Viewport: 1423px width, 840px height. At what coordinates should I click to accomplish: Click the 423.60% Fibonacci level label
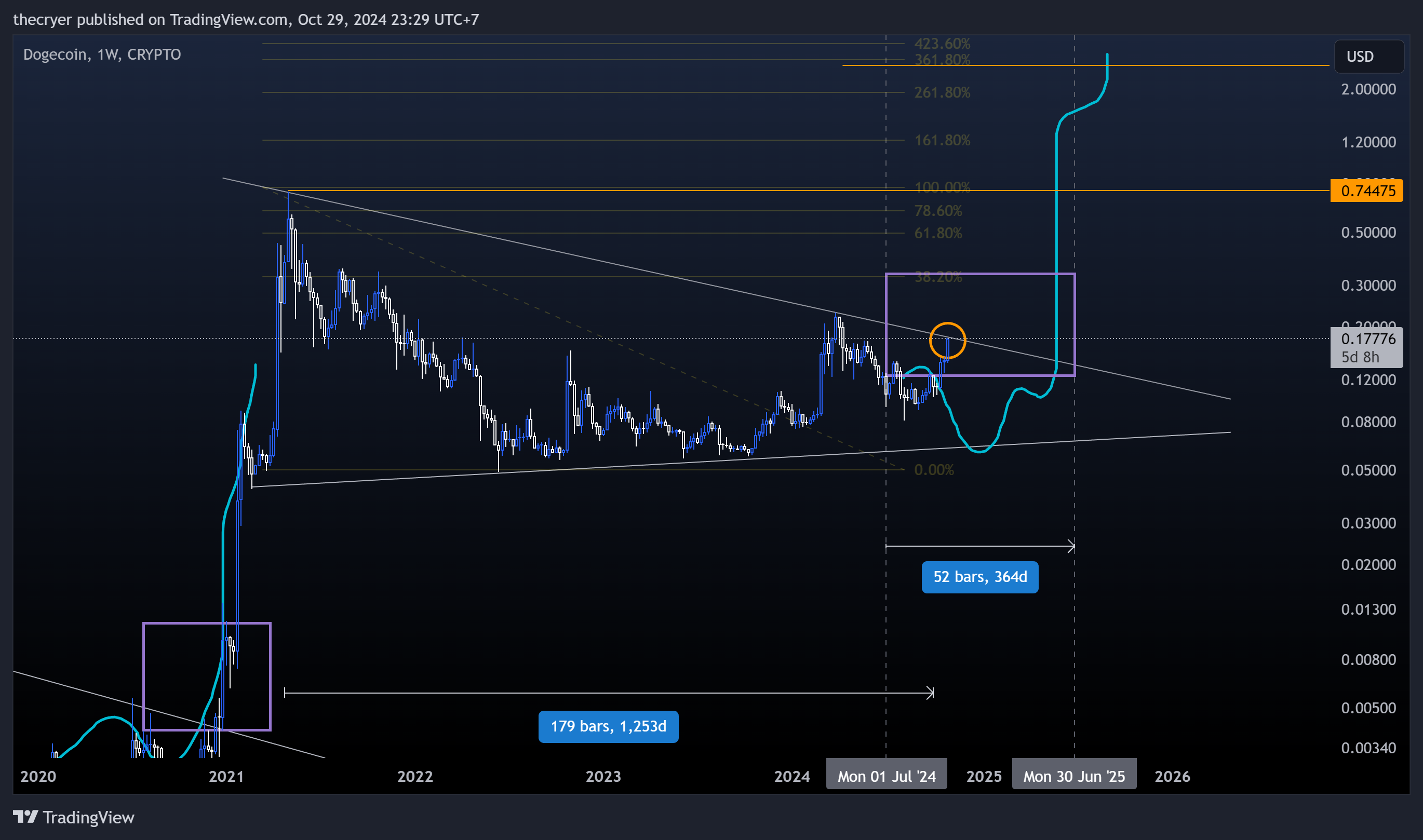coord(942,44)
